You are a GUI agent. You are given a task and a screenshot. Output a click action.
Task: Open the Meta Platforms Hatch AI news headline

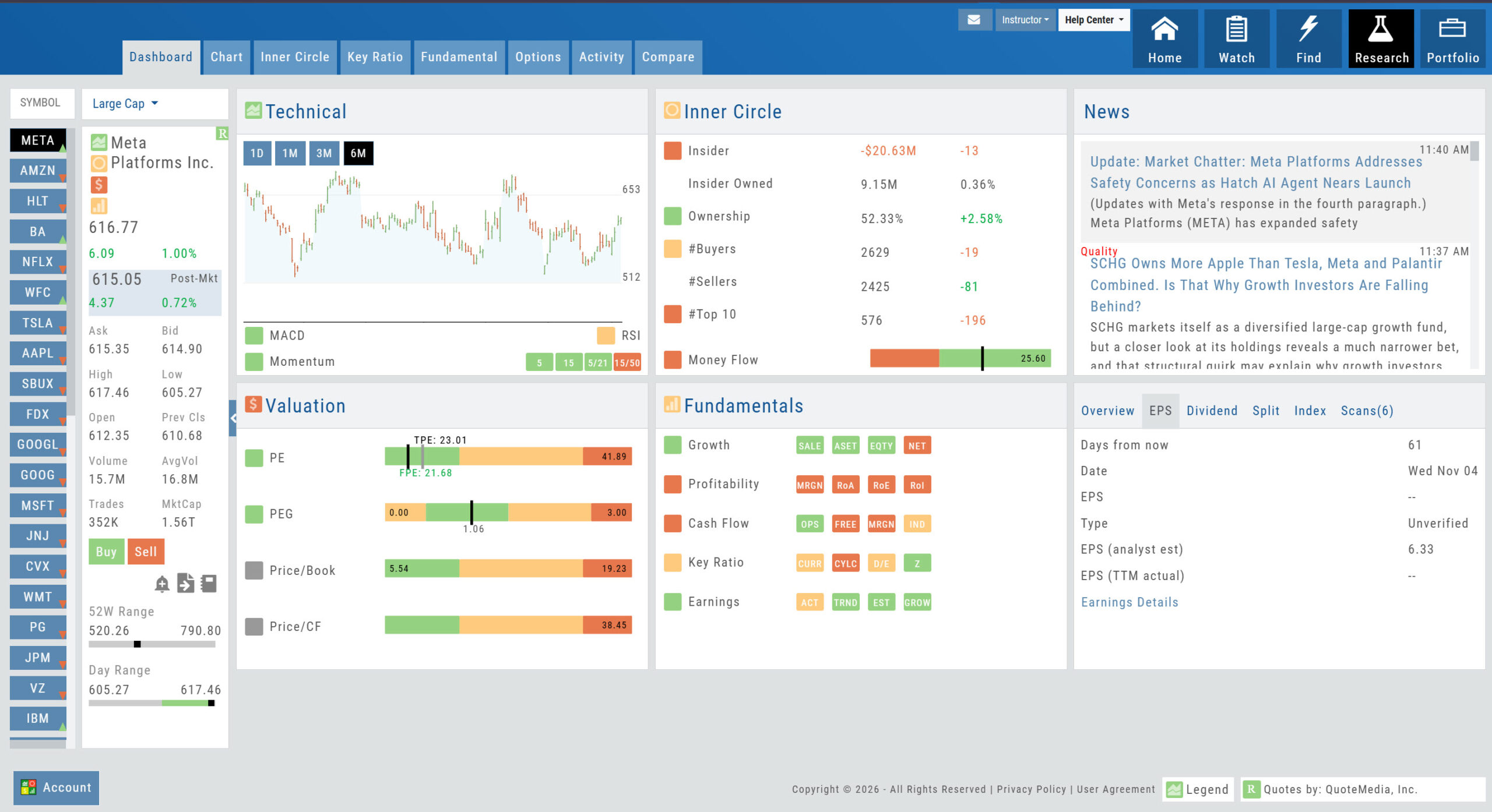[x=1256, y=172]
